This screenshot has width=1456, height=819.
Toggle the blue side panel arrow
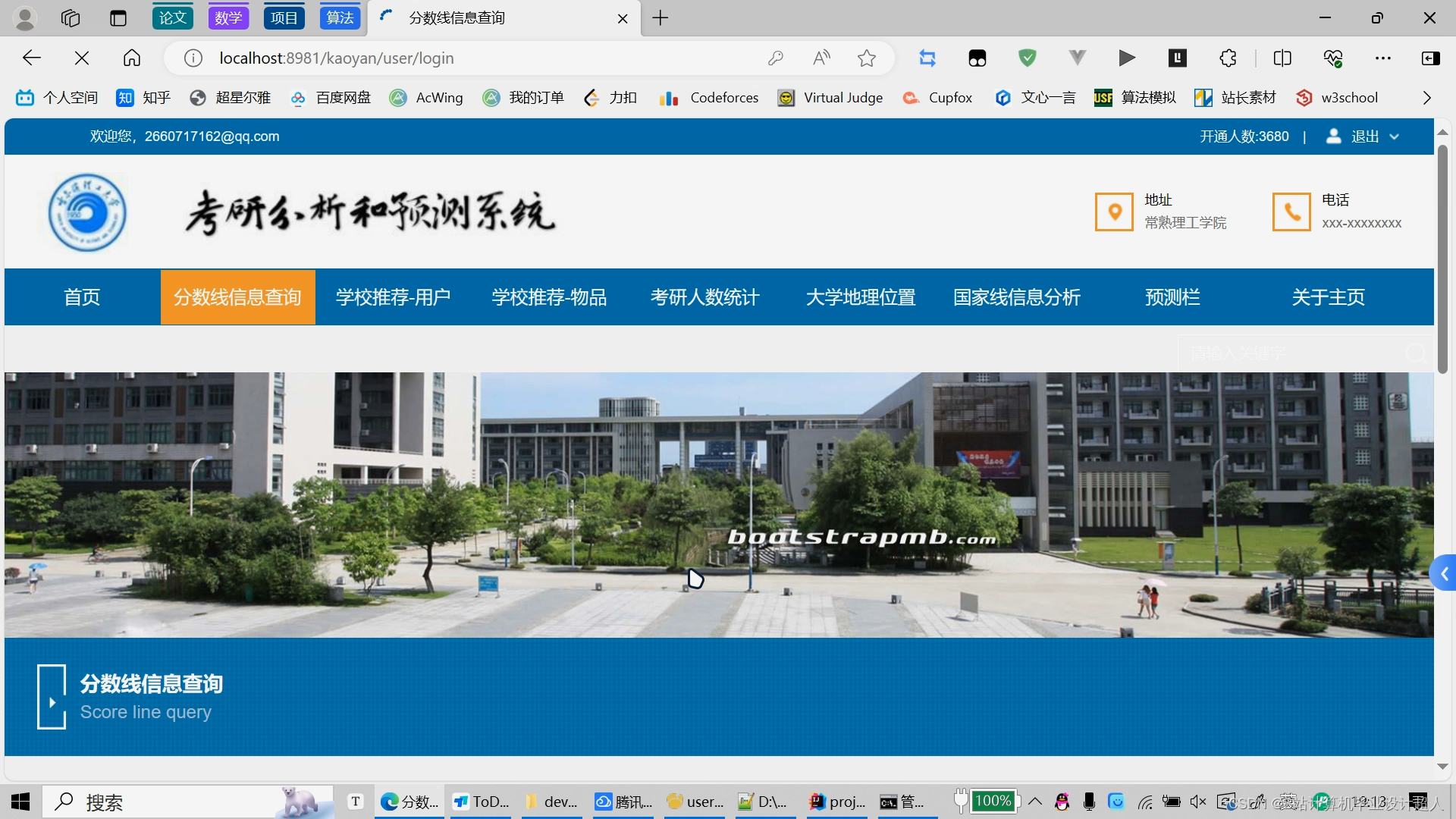pos(1443,574)
